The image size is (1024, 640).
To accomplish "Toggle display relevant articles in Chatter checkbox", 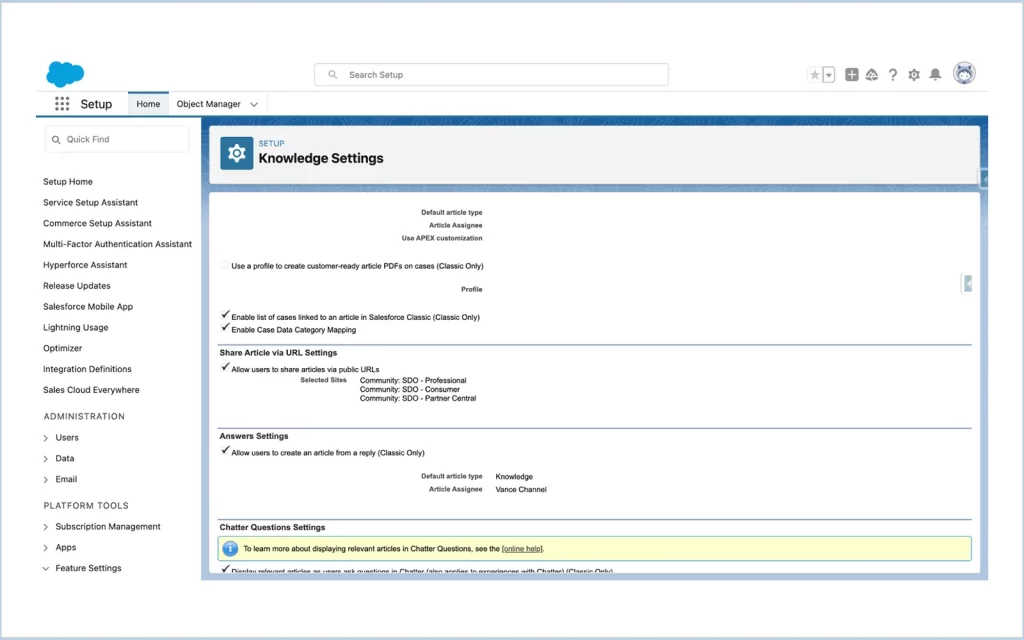I will point(225,569).
